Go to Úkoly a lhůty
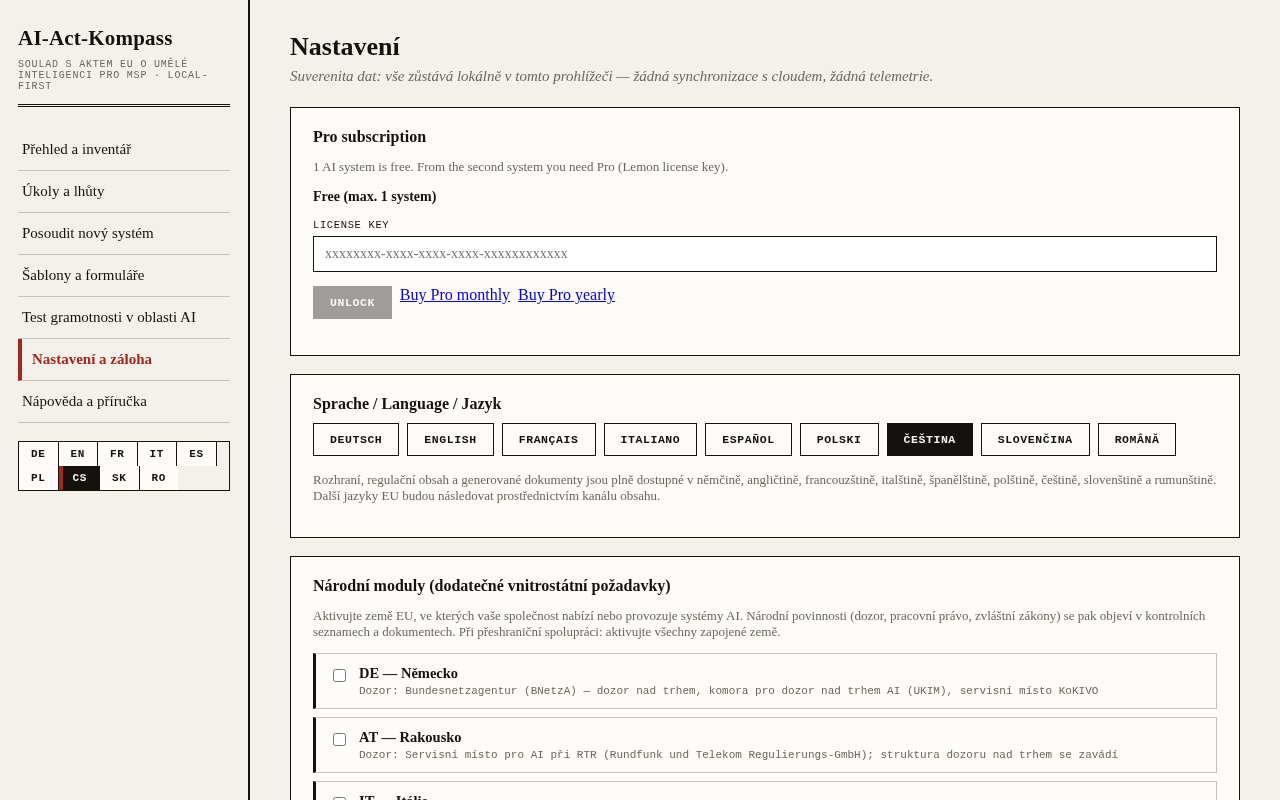 coord(124,191)
